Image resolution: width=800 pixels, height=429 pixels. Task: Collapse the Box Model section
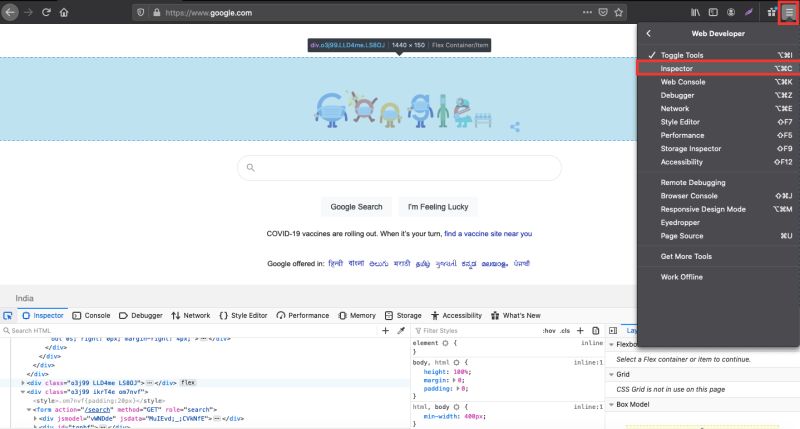coord(611,405)
